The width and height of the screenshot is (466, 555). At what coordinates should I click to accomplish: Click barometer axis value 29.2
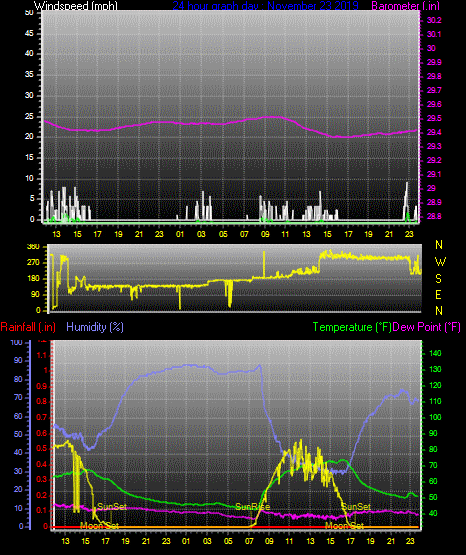click(434, 160)
